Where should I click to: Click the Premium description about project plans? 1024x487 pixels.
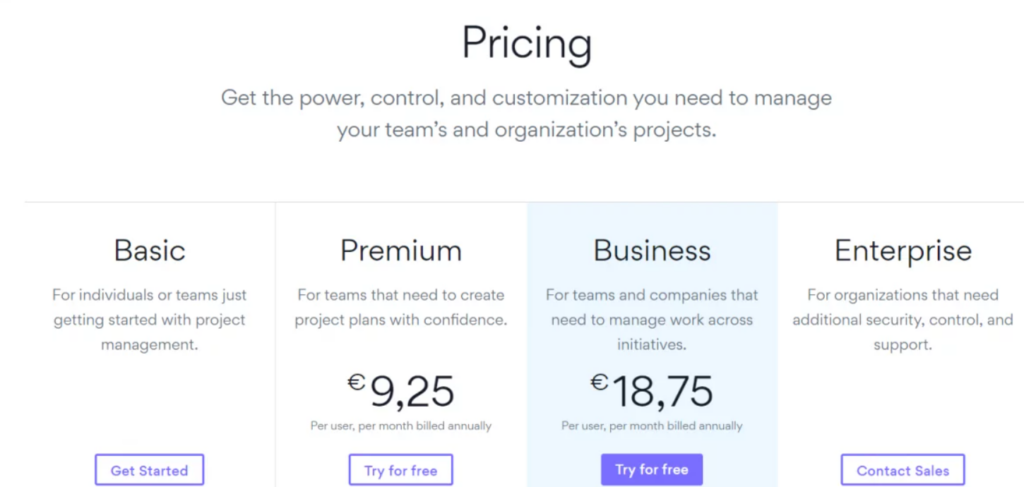point(401,307)
